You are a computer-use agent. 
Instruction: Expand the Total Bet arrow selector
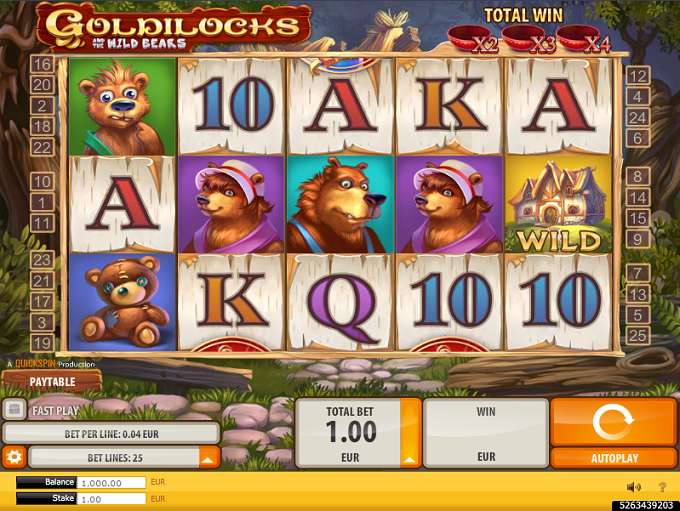(x=410, y=433)
